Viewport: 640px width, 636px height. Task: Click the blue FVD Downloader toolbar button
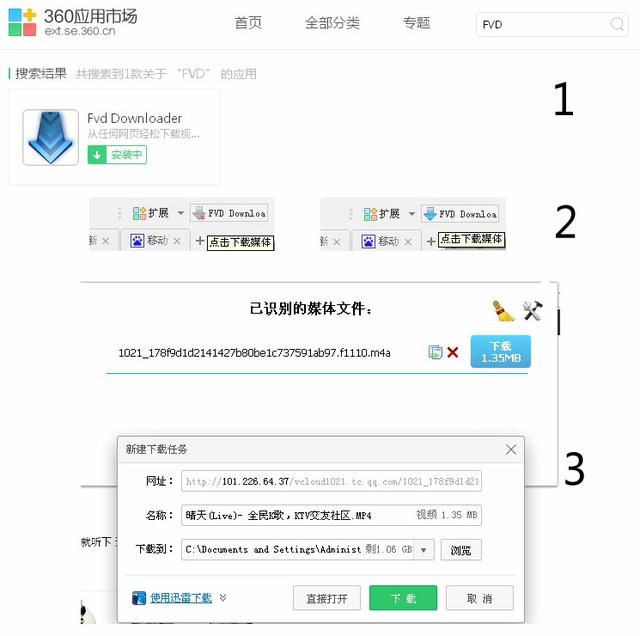coord(460,214)
